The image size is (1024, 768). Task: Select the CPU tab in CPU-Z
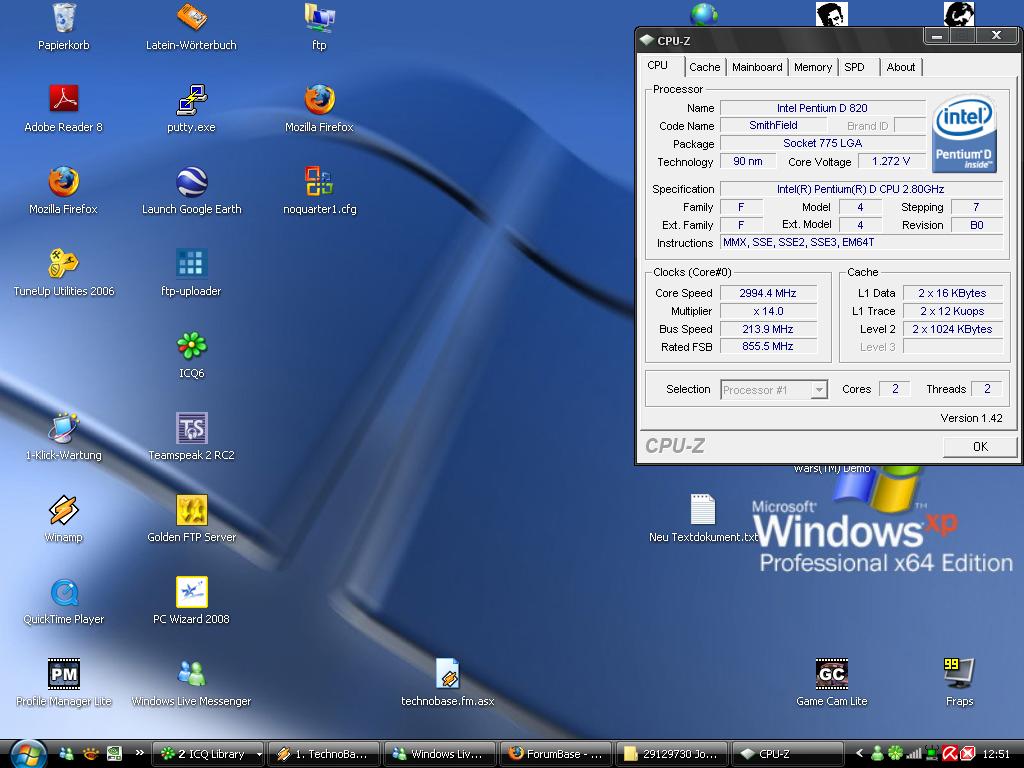[x=658, y=65]
